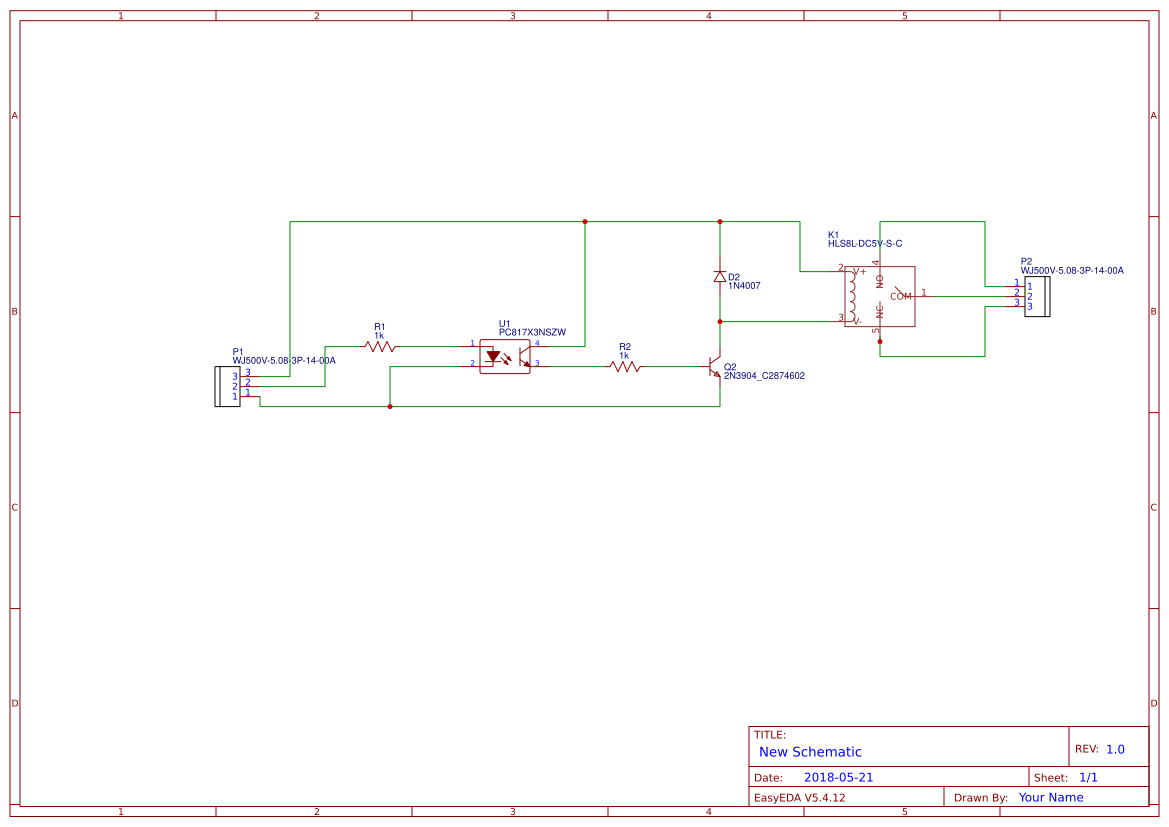Select the 1N4007 diode symbol D2
This screenshot has width=1169, height=827.
click(x=720, y=277)
